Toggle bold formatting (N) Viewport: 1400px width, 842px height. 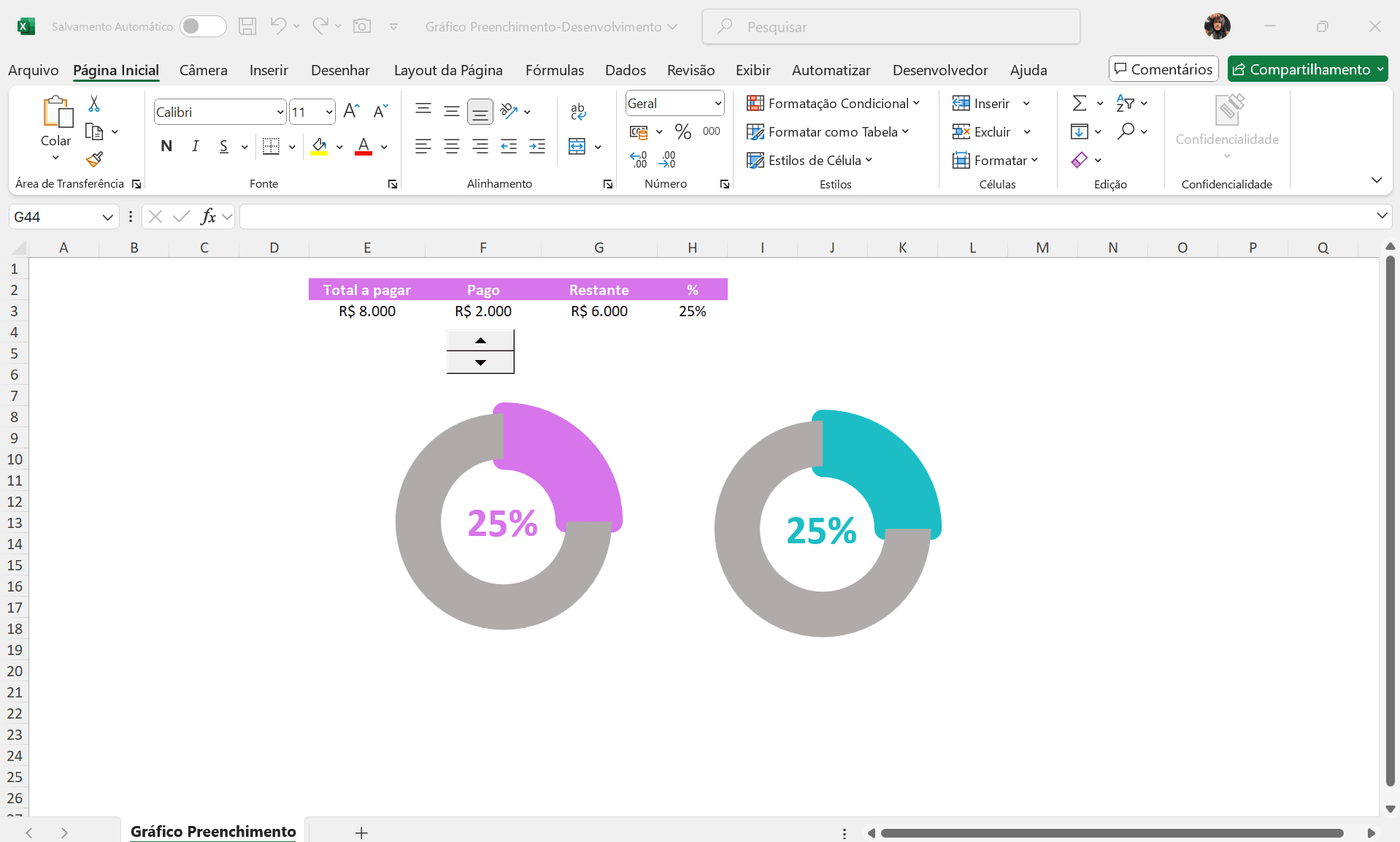click(166, 146)
